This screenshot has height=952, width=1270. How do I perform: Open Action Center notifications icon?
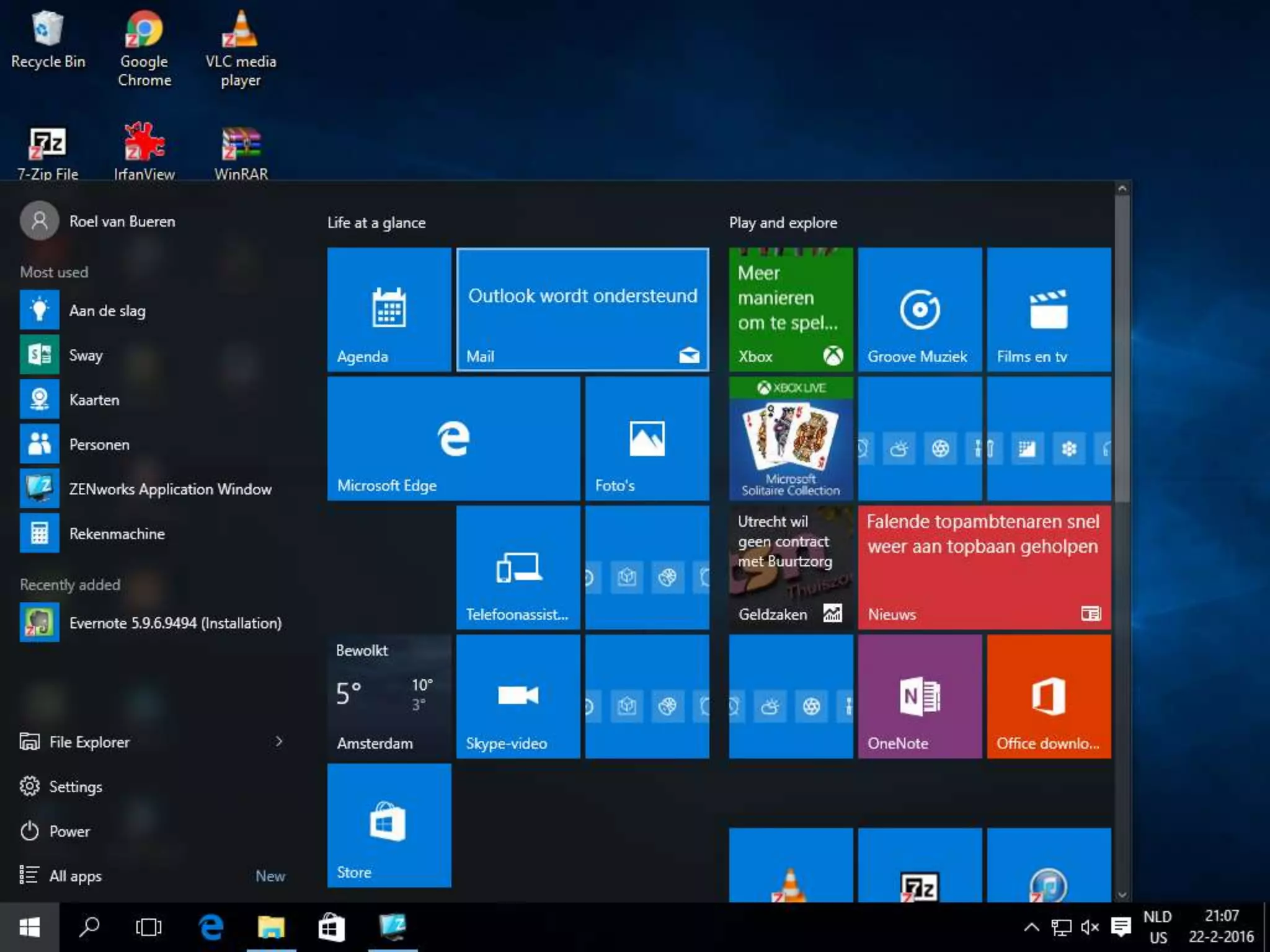coord(1121,927)
